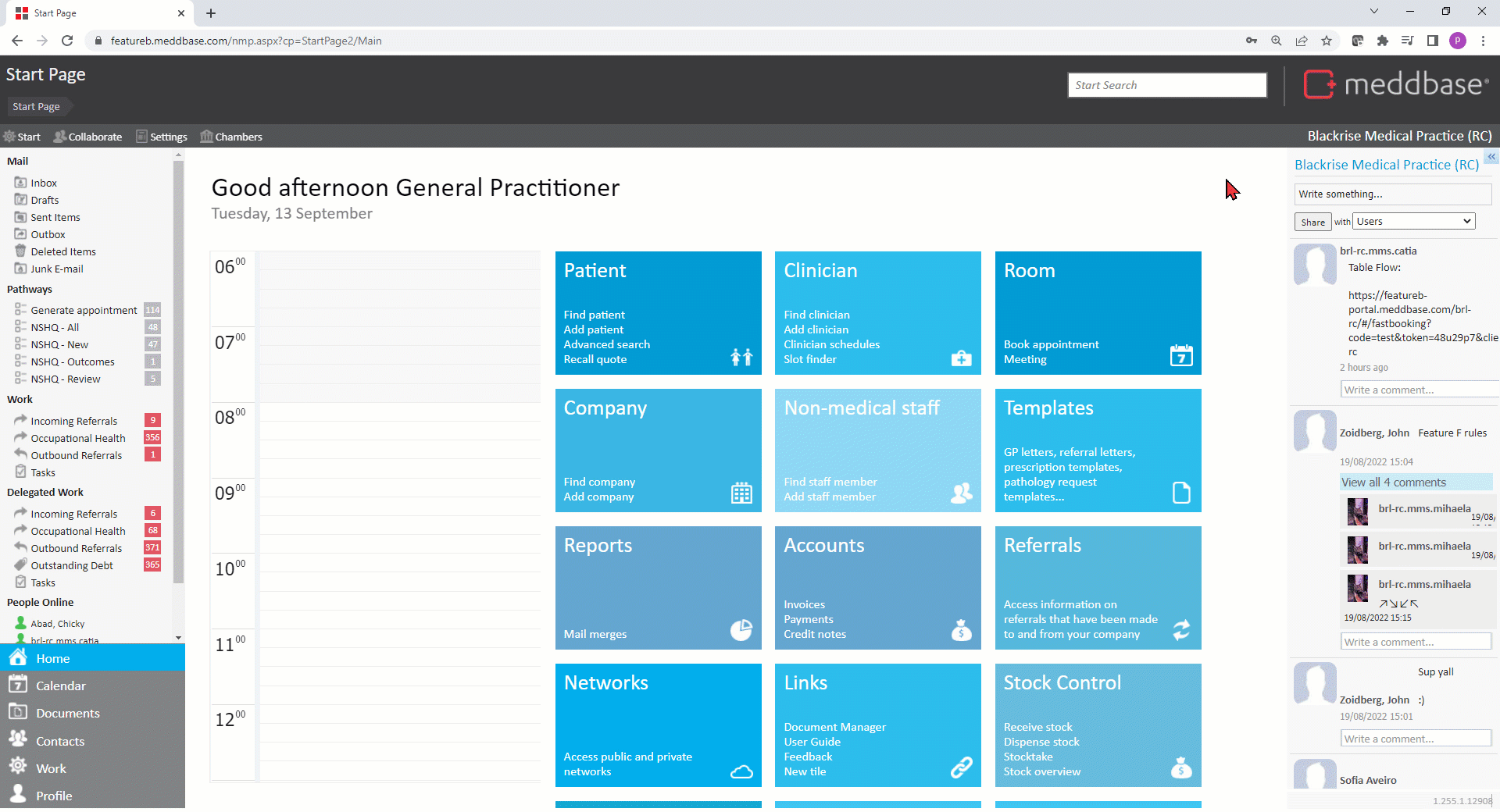Click the Patient tile people icon
Viewport: 1500px width, 812px height.
click(x=741, y=357)
